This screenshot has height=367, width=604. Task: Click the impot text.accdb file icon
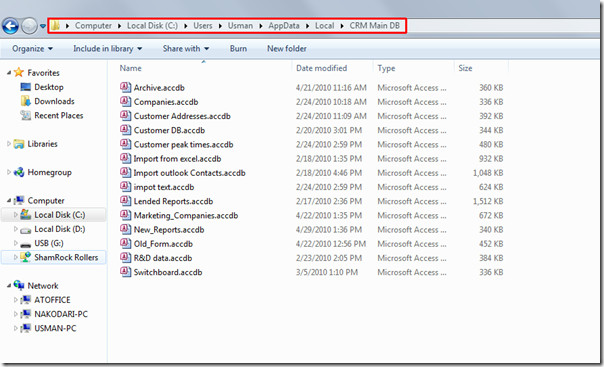point(125,187)
